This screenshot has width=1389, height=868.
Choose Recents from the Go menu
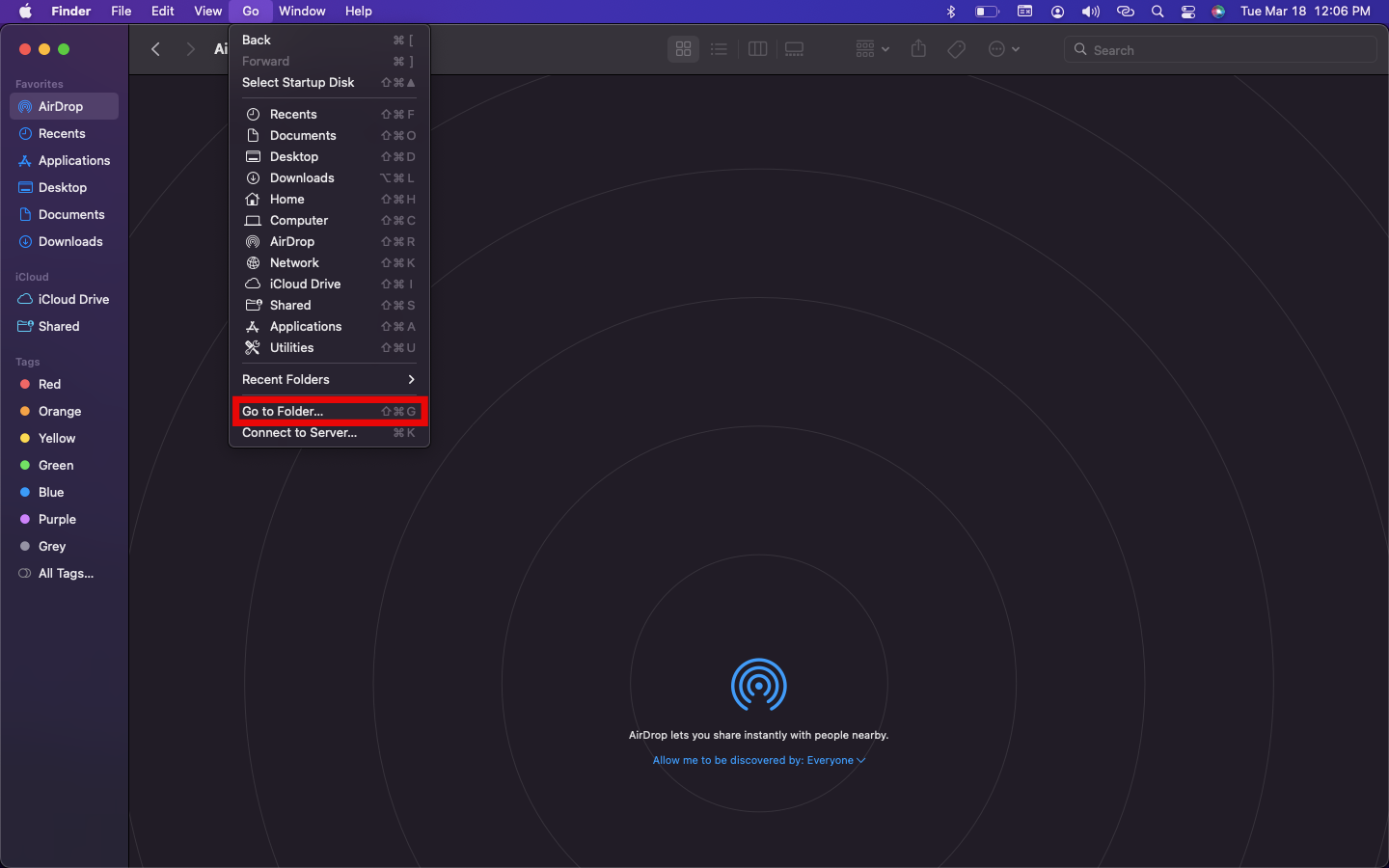(x=329, y=114)
